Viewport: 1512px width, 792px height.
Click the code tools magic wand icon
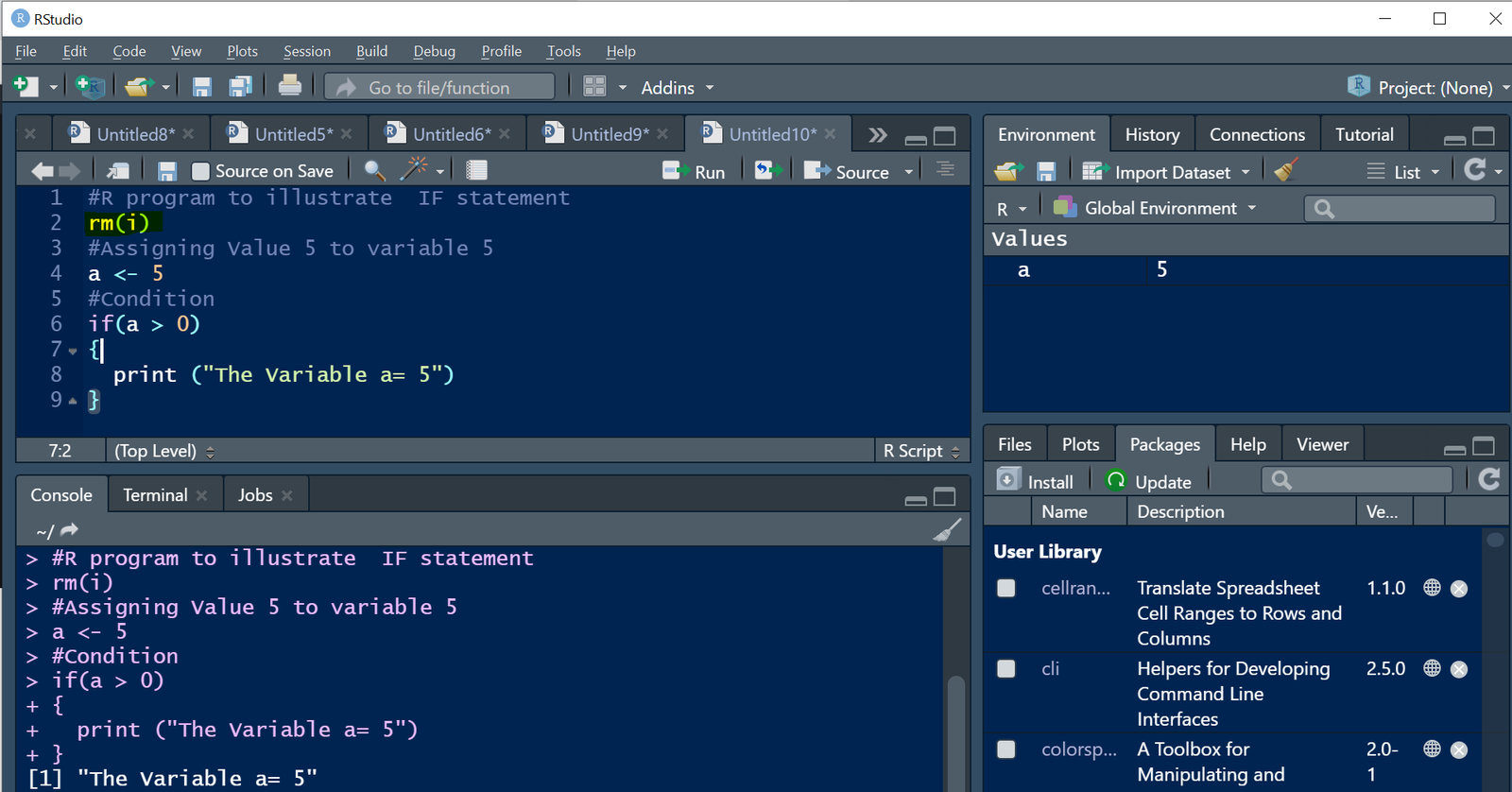coord(414,169)
